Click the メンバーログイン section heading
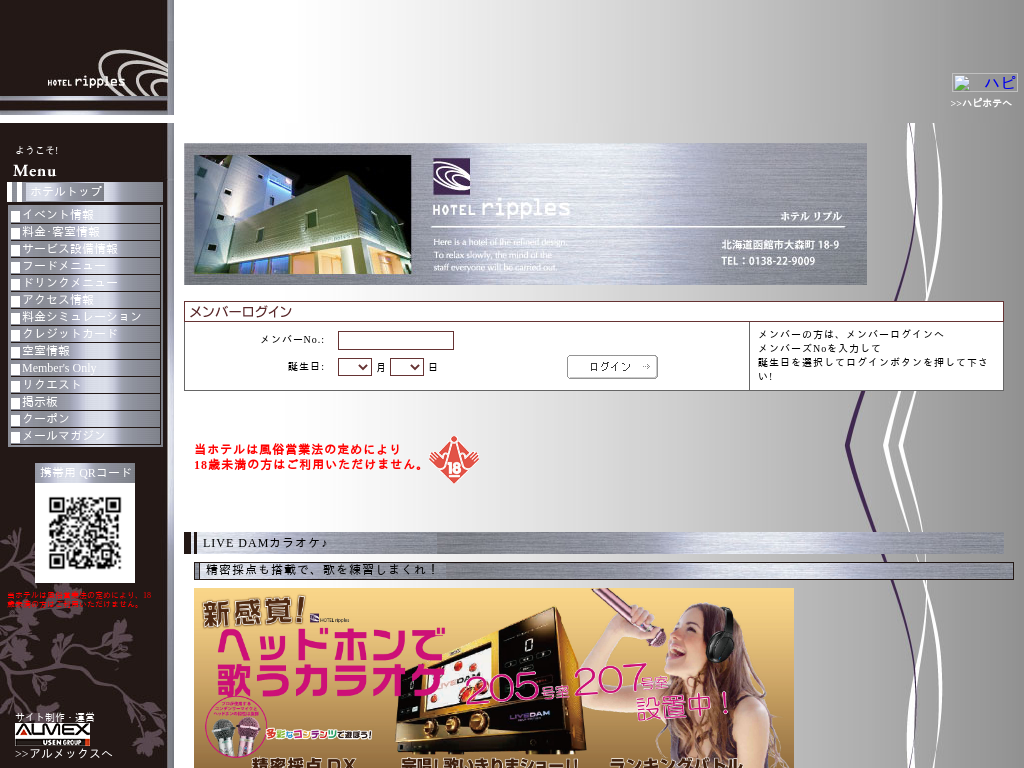 (x=240, y=312)
